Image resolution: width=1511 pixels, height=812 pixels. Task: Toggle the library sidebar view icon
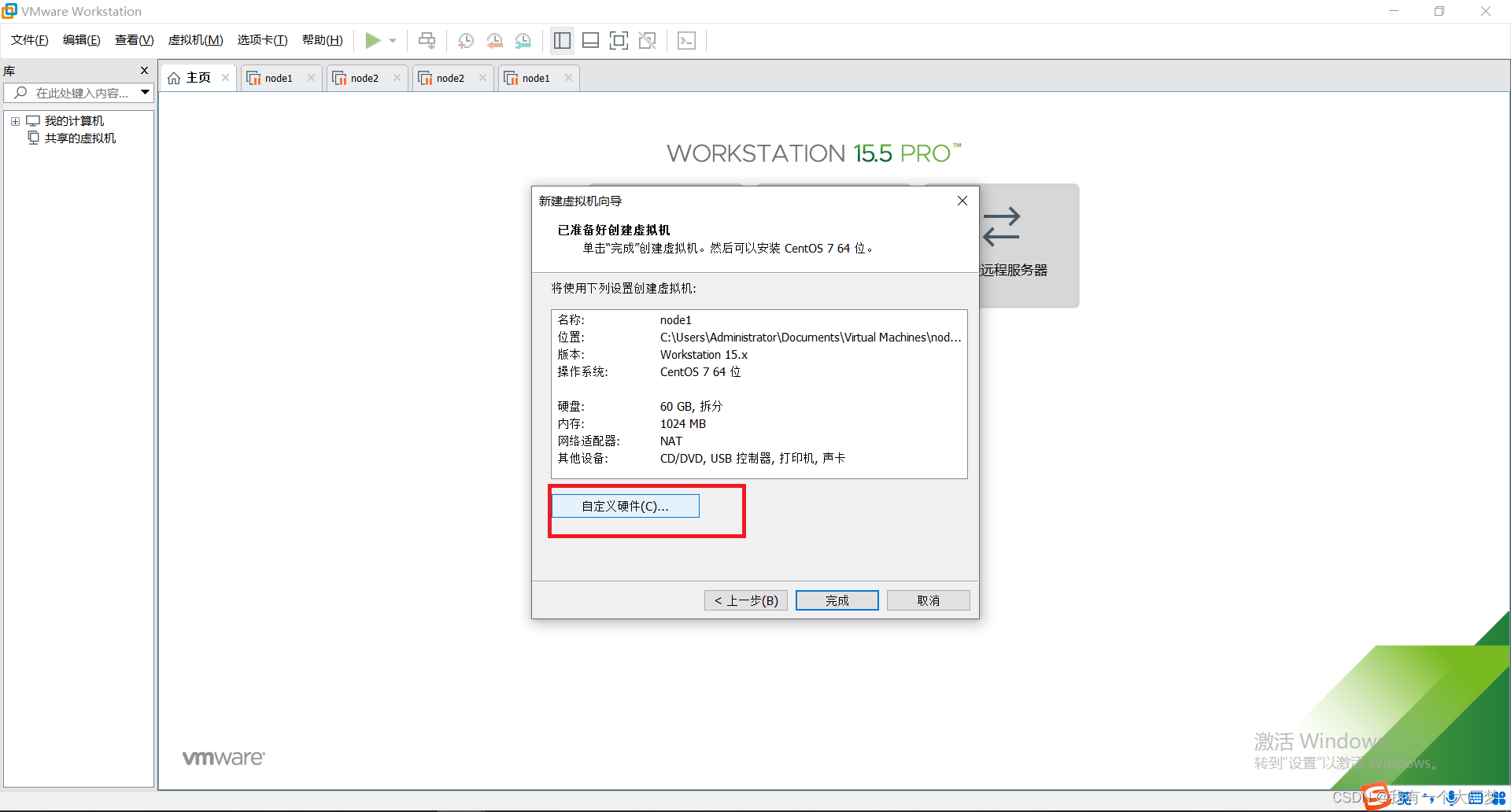pos(562,41)
